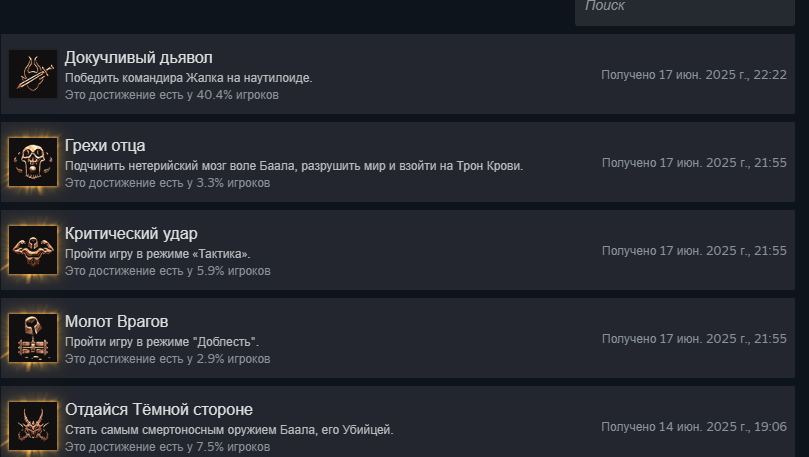809x457 pixels.
Task: Click the 22:22 unlock timestamp
Action: [x=694, y=75]
